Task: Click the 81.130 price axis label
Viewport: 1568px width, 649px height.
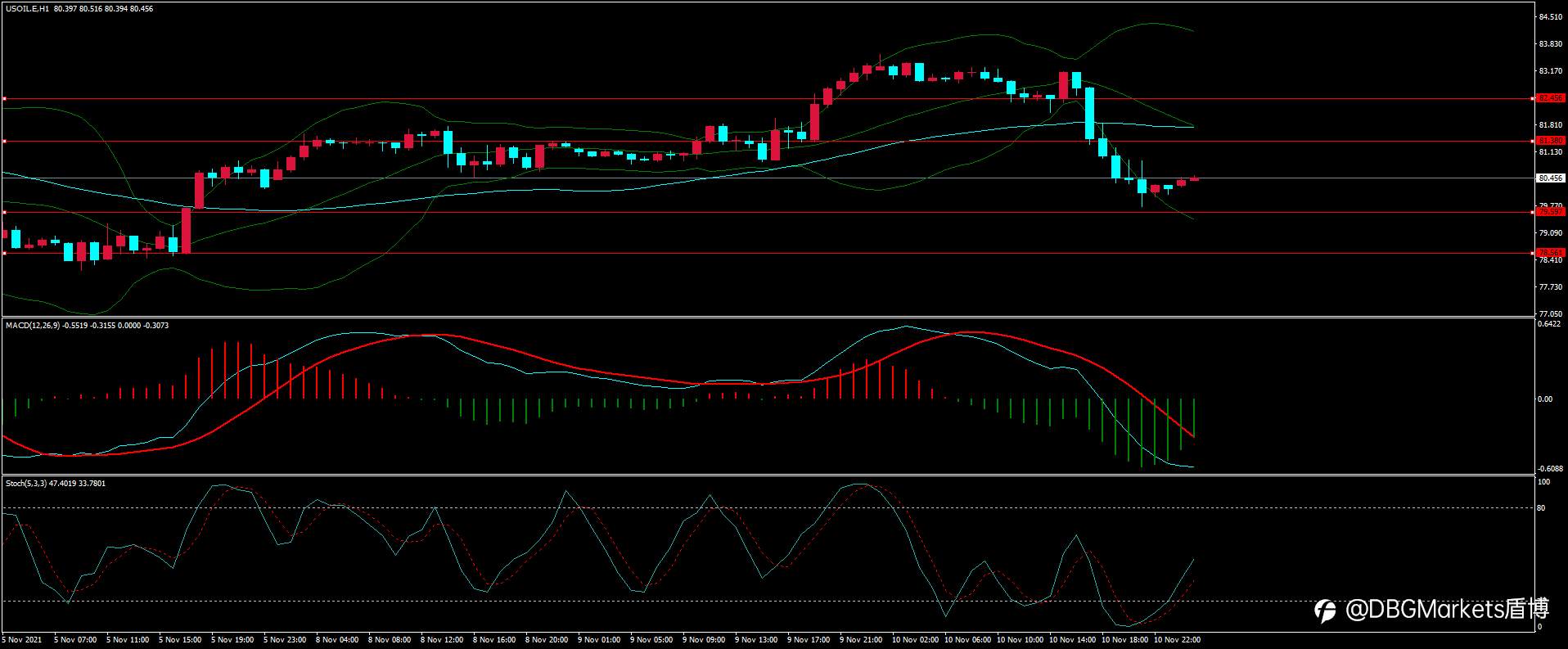Action: (1551, 152)
